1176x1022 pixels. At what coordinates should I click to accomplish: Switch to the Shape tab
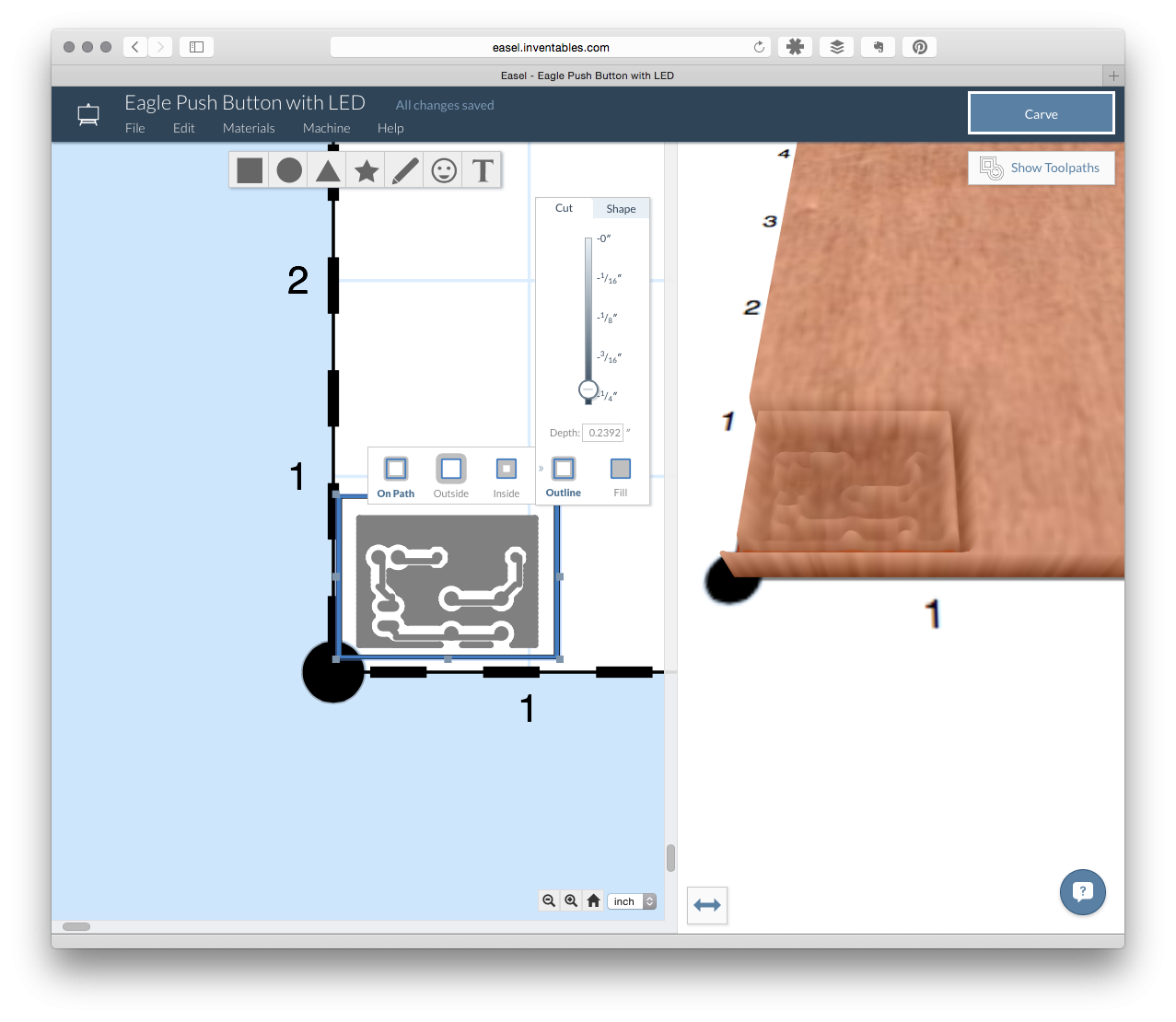coord(621,209)
